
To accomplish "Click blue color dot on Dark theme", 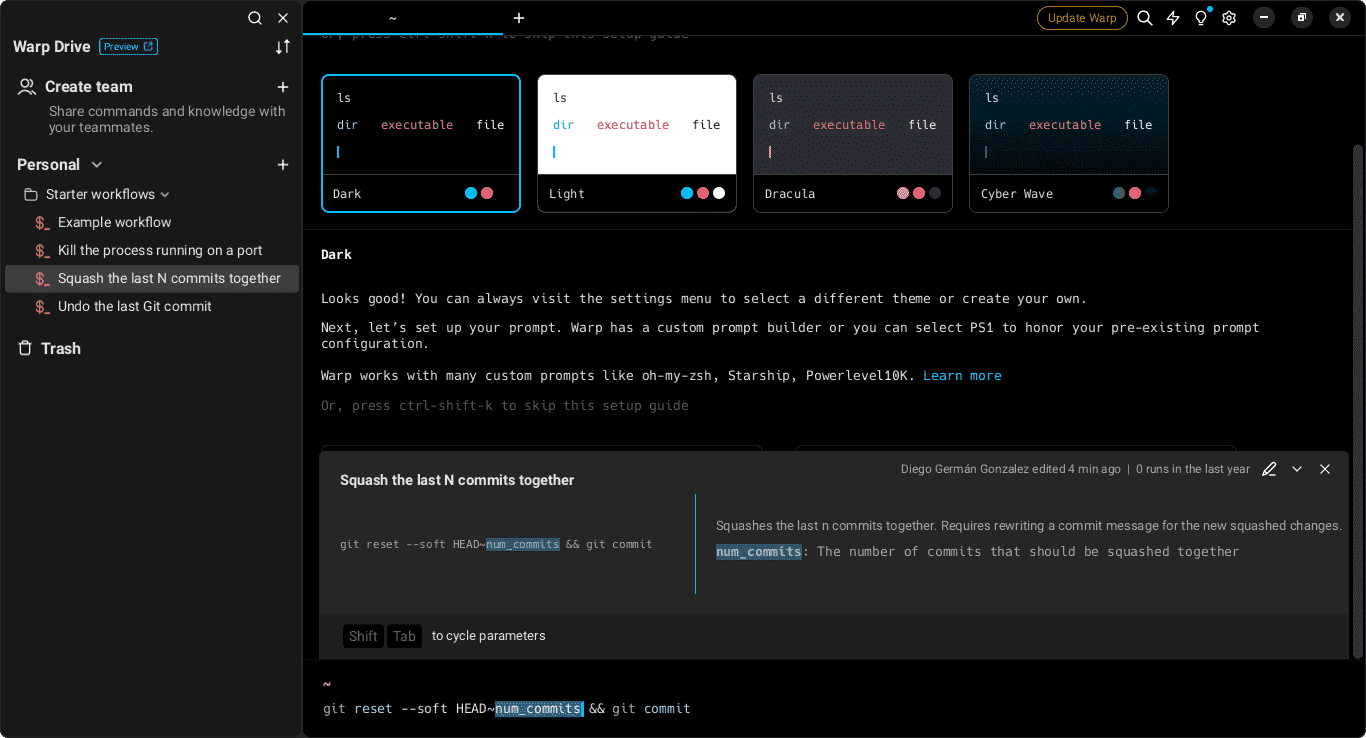I will [471, 193].
